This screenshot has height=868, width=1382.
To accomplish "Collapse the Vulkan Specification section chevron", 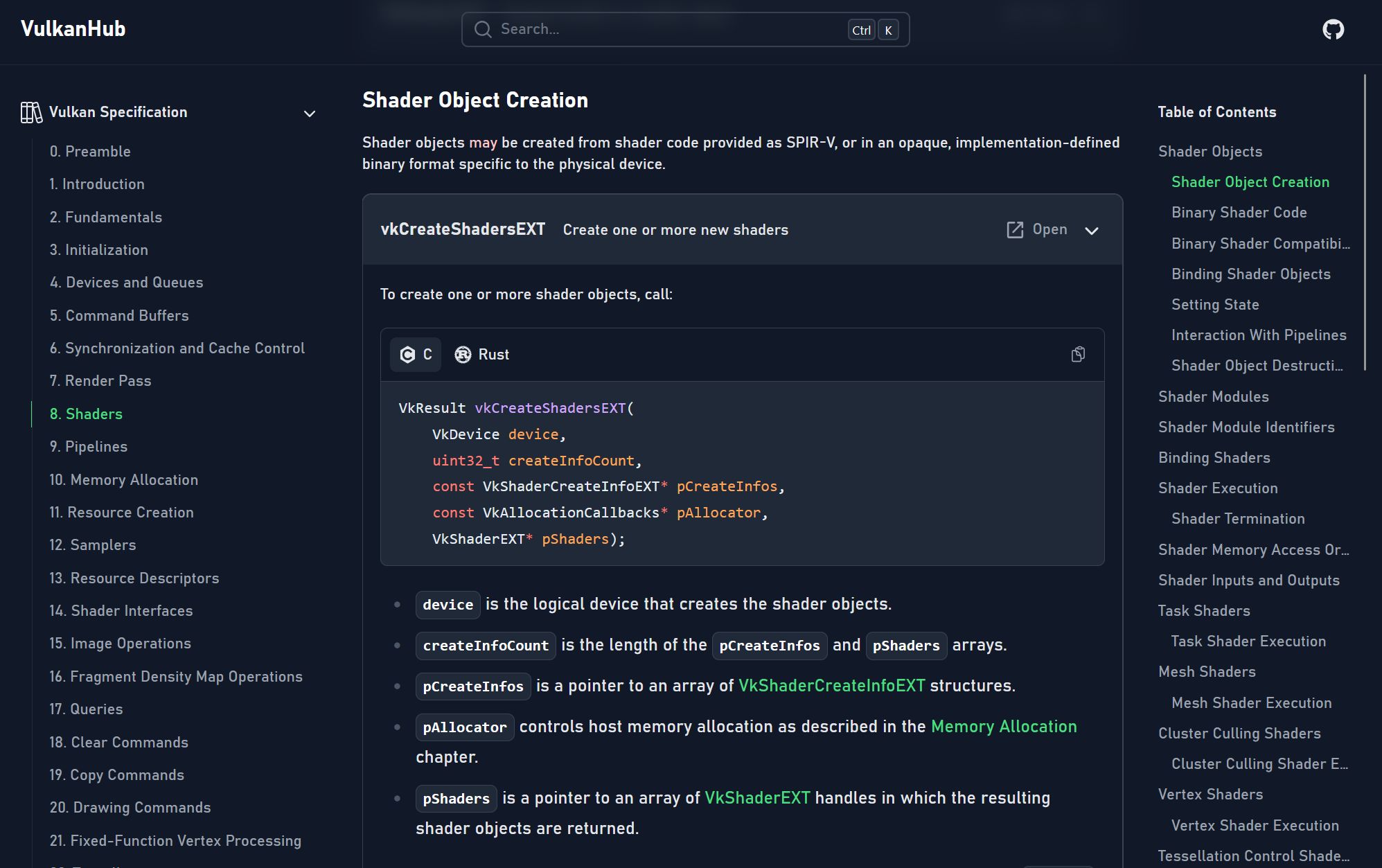I will (x=310, y=113).
